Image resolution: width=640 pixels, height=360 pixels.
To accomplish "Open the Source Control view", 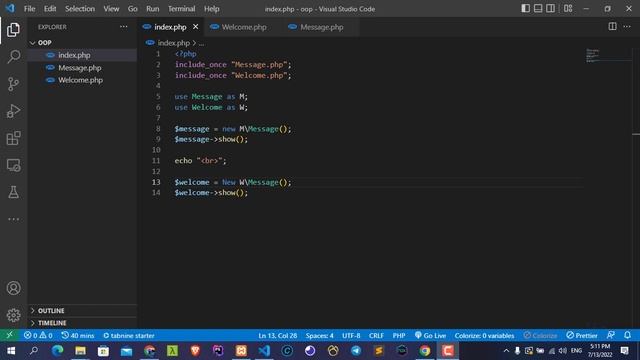I will pyautogui.click(x=13, y=84).
